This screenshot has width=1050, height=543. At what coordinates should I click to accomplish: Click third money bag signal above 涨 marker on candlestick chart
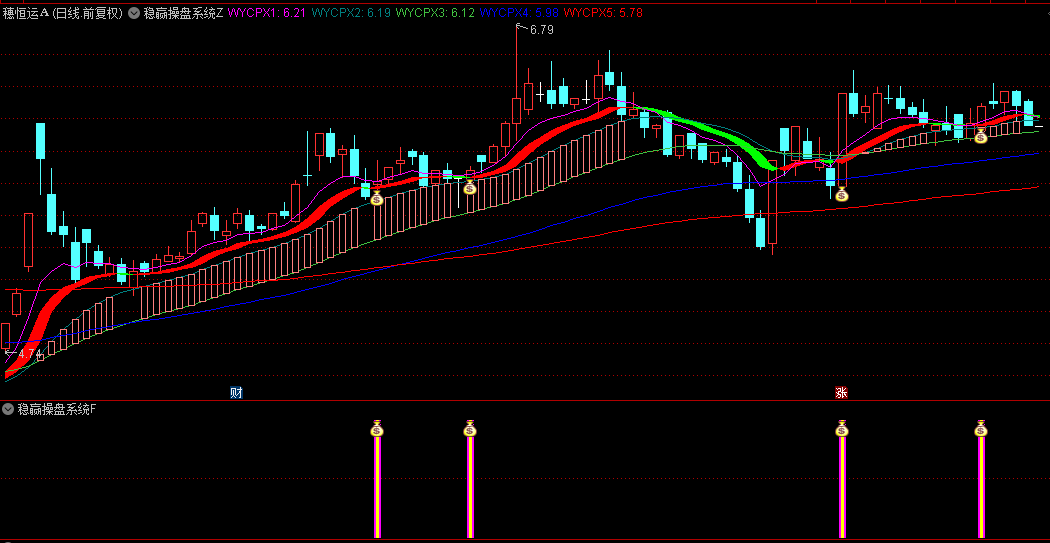[x=842, y=195]
